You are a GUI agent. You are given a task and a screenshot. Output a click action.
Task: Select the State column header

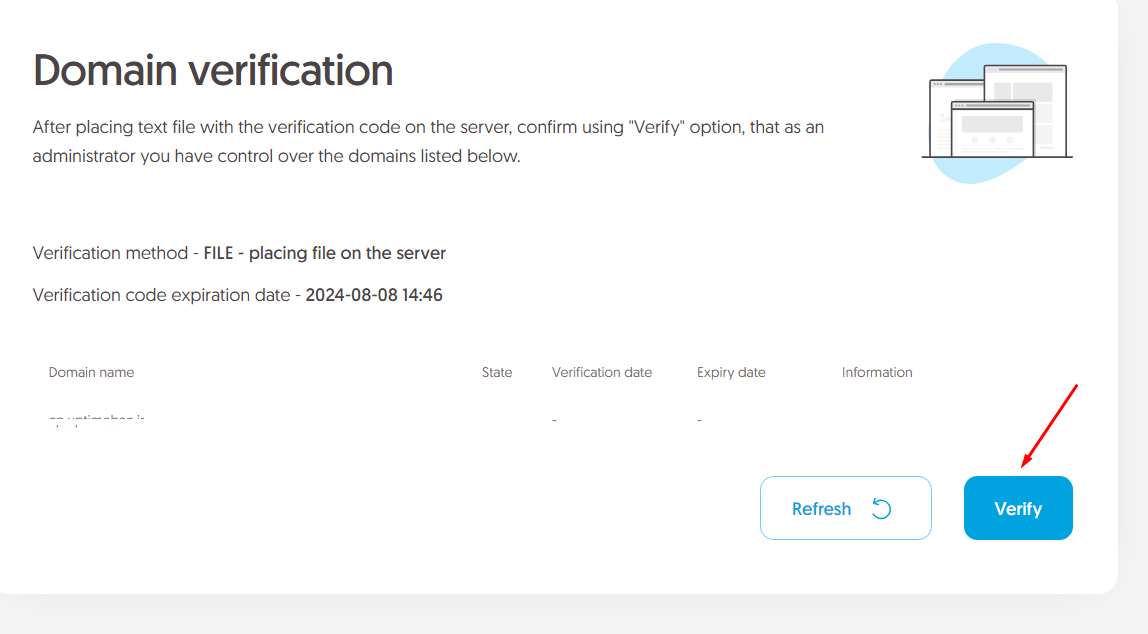coord(497,372)
